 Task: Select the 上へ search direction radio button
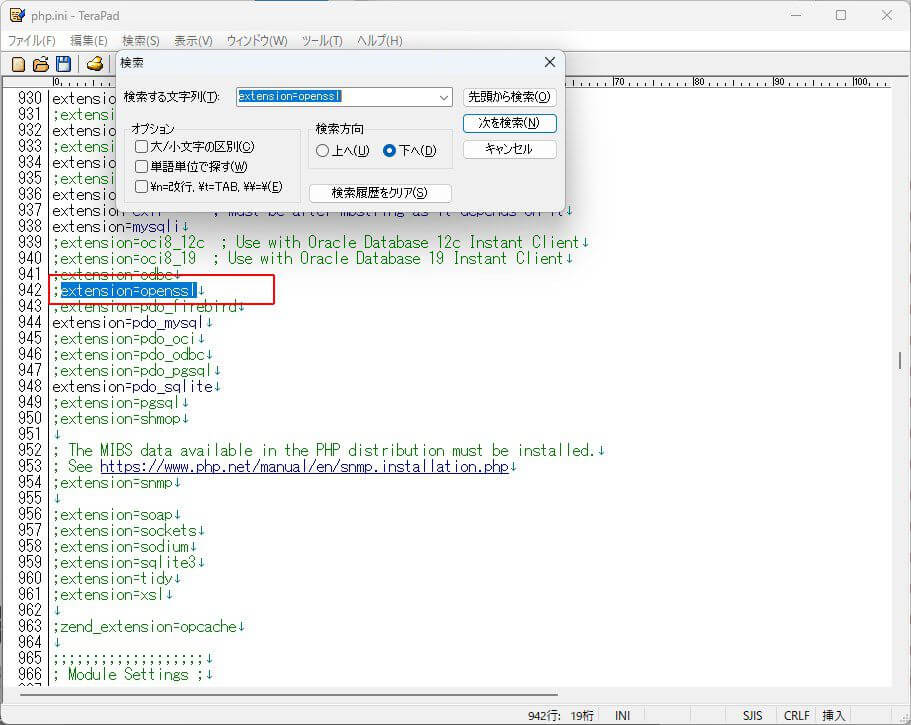tap(322, 151)
